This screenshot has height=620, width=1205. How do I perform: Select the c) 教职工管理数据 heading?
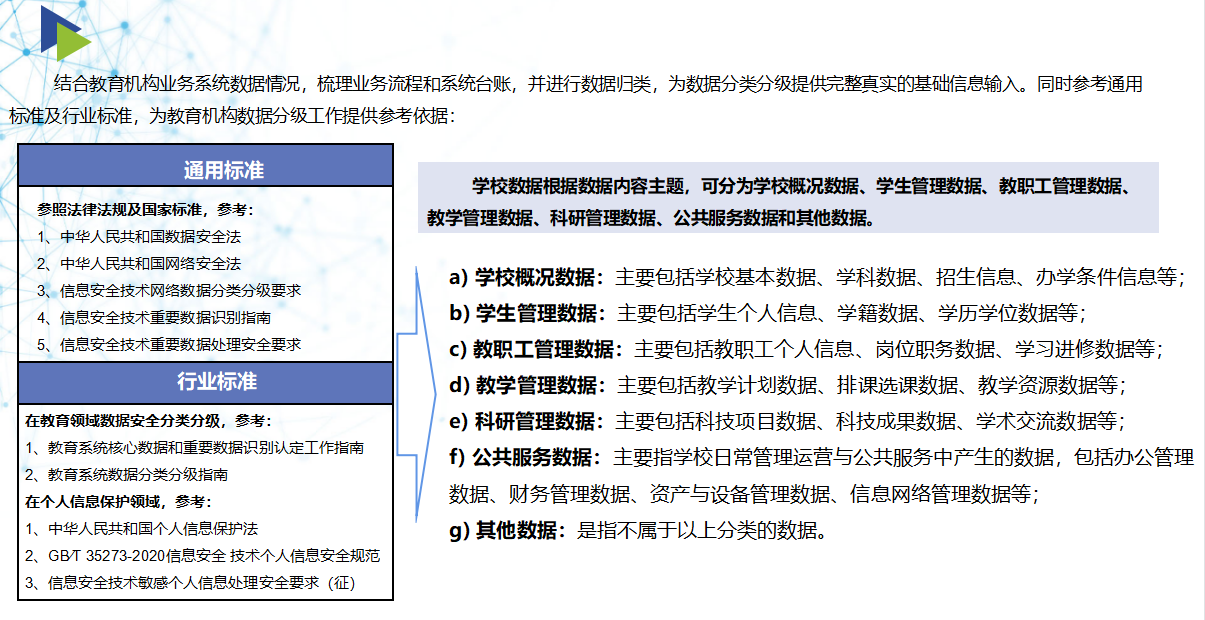coord(536,349)
